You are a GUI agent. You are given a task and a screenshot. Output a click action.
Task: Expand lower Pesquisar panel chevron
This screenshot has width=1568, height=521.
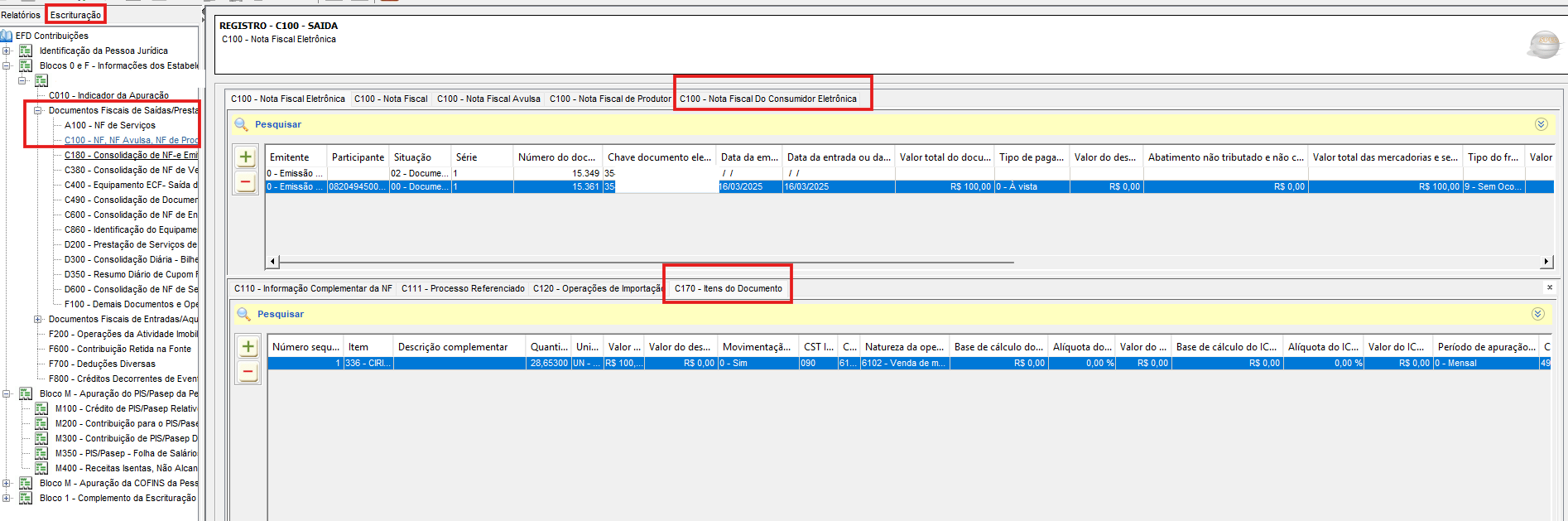pos(1537,314)
